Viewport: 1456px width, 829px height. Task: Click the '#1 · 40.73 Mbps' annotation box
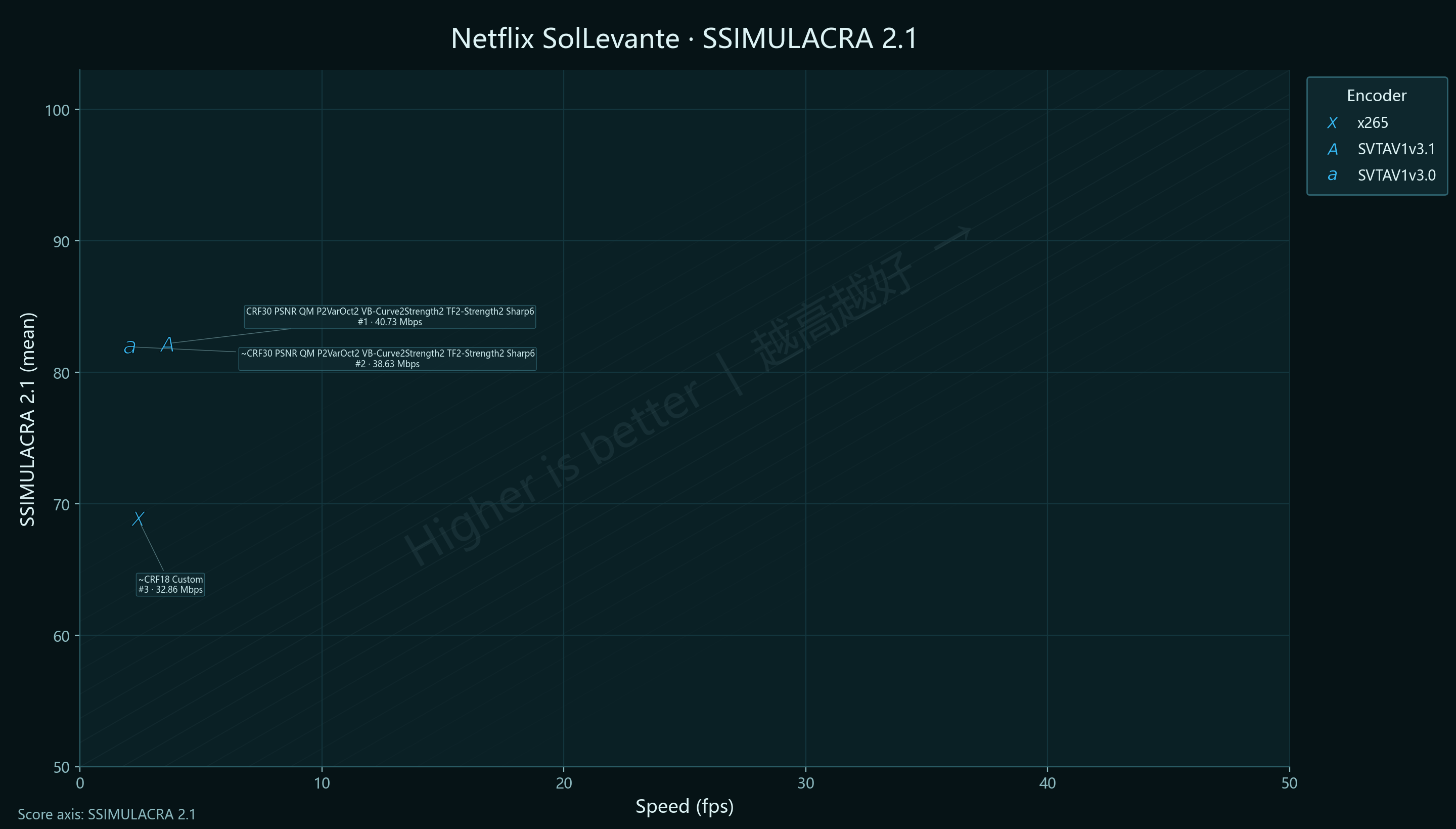[390, 317]
